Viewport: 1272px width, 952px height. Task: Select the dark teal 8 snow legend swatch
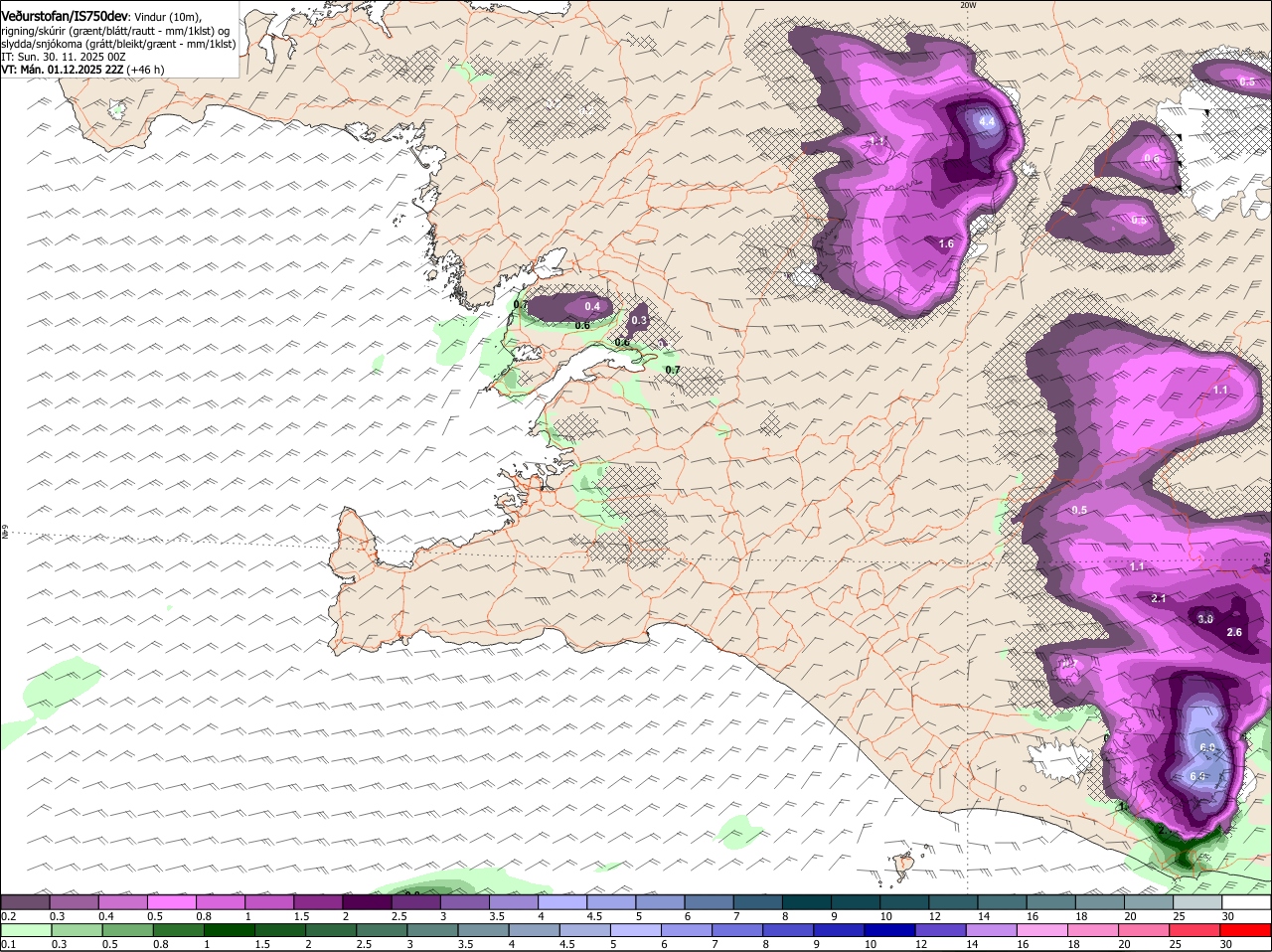point(807,902)
